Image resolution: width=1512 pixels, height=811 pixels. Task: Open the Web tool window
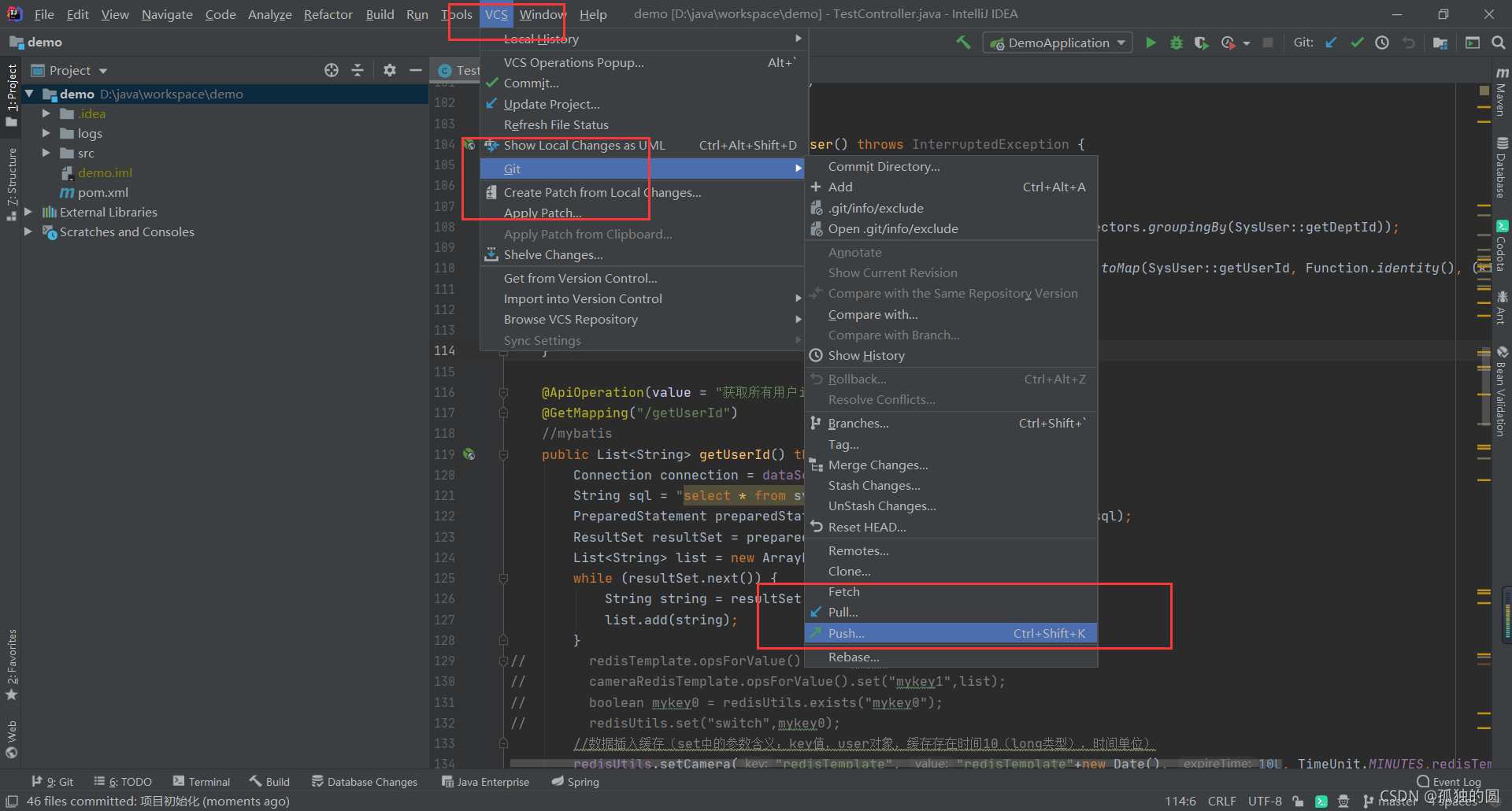12,739
